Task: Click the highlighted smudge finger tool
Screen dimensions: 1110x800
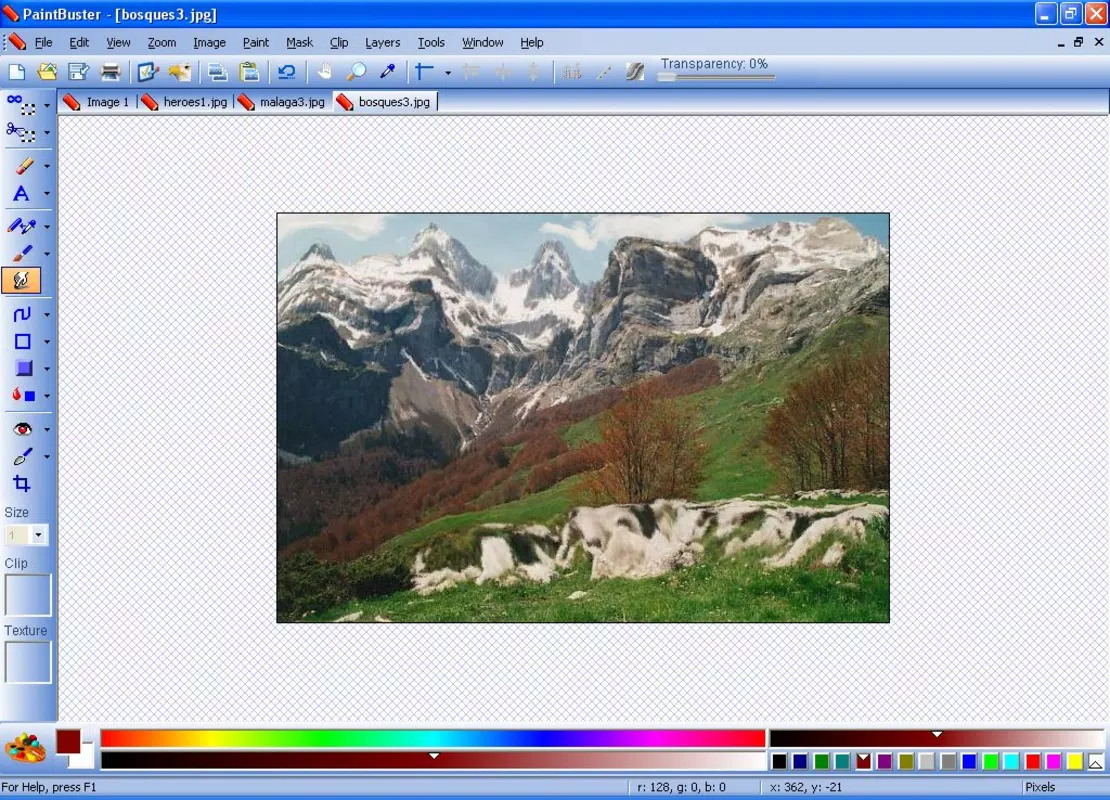Action: pyautogui.click(x=21, y=280)
